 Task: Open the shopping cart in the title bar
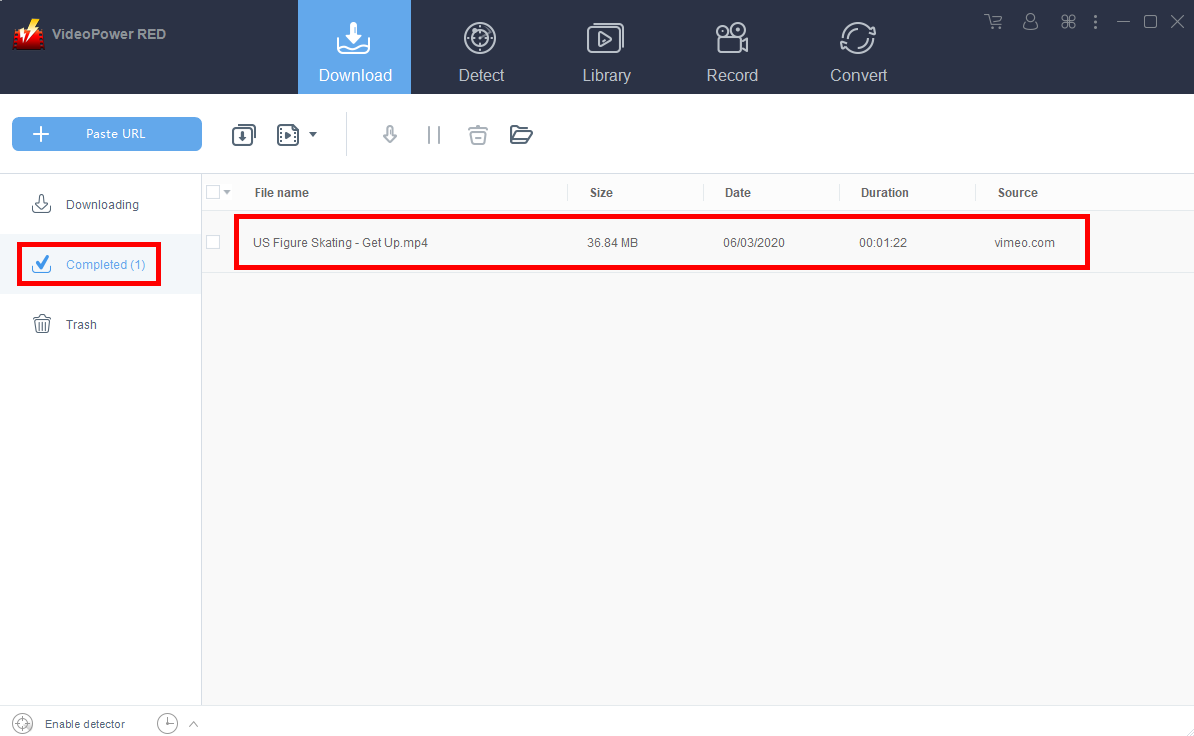(993, 21)
